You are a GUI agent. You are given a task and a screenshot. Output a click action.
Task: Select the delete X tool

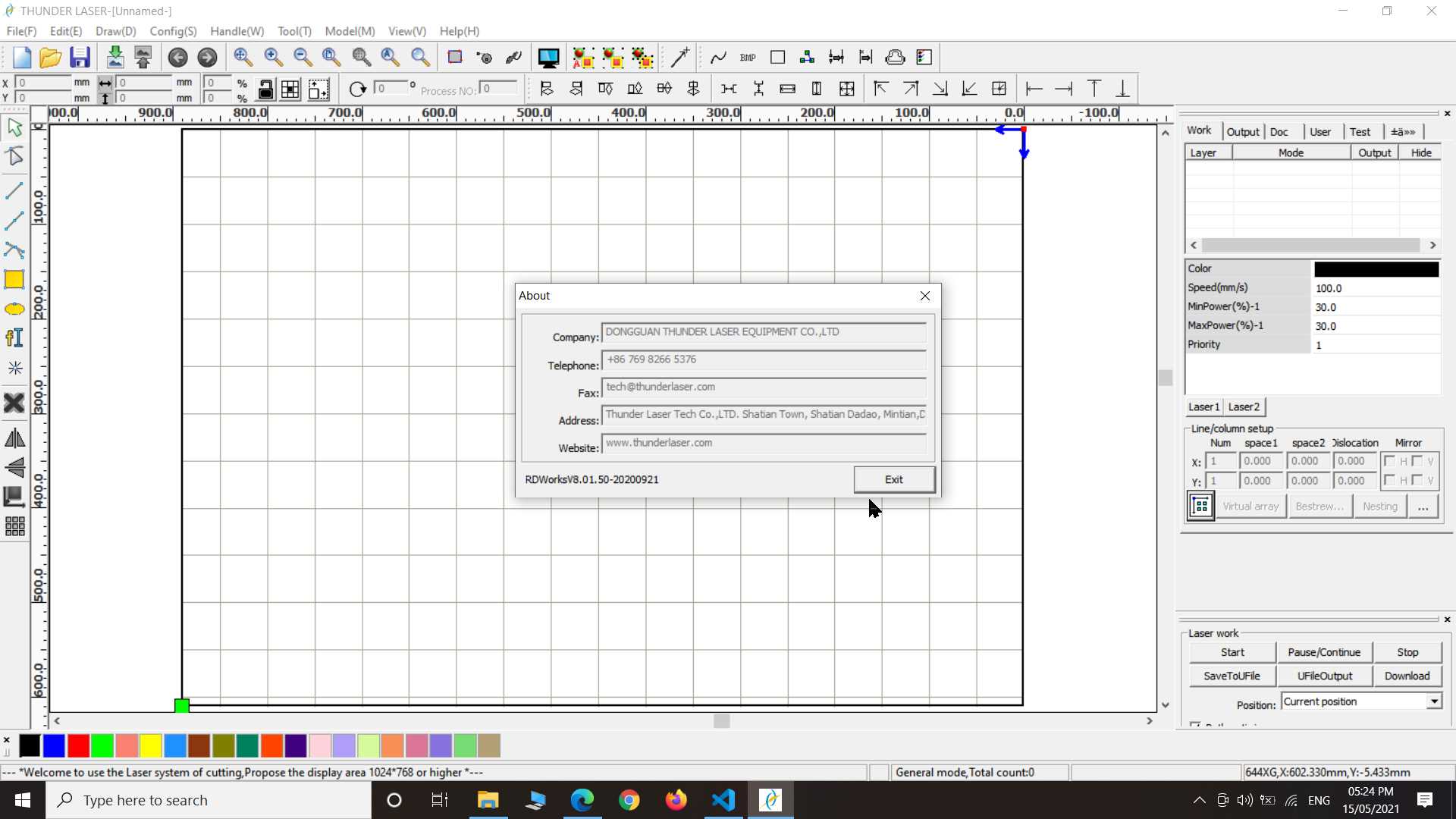pyautogui.click(x=14, y=403)
